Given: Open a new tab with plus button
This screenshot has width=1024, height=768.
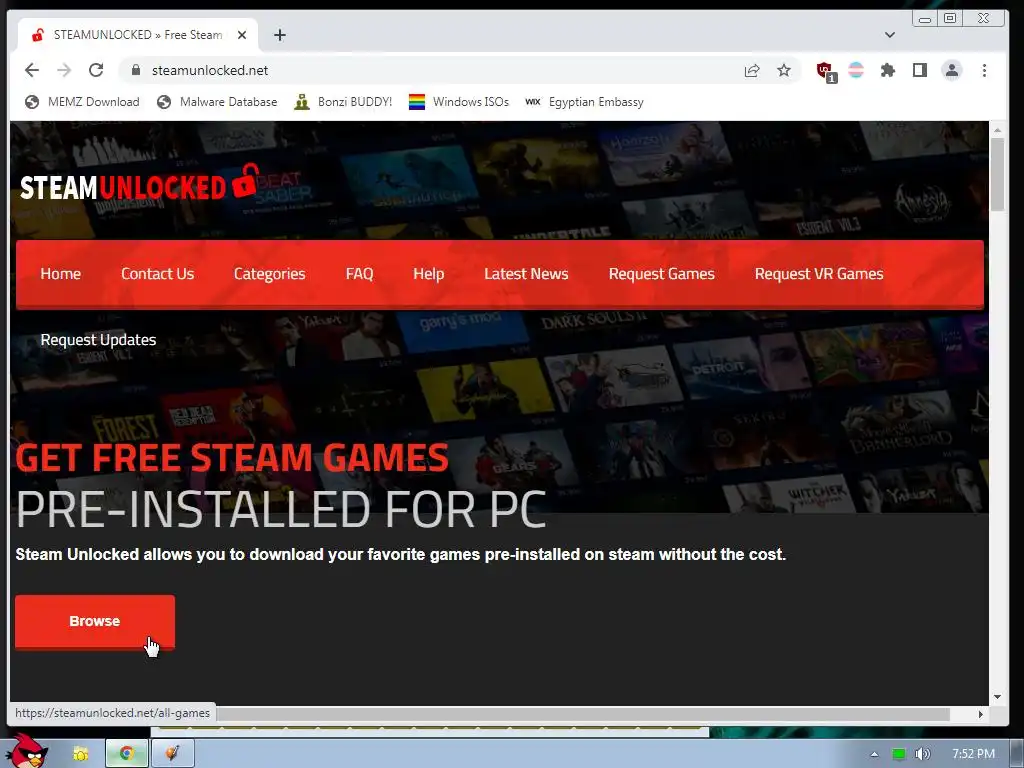Looking at the screenshot, I should coord(280,35).
